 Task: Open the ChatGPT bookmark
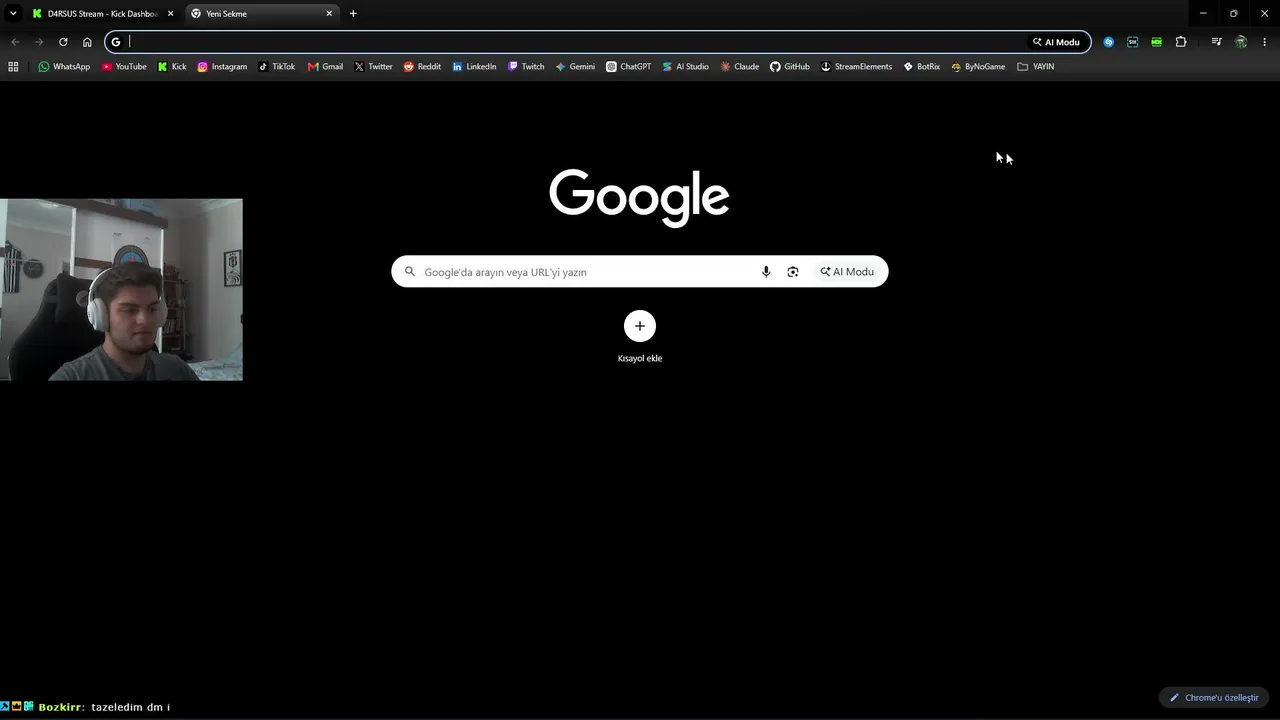[x=628, y=67]
